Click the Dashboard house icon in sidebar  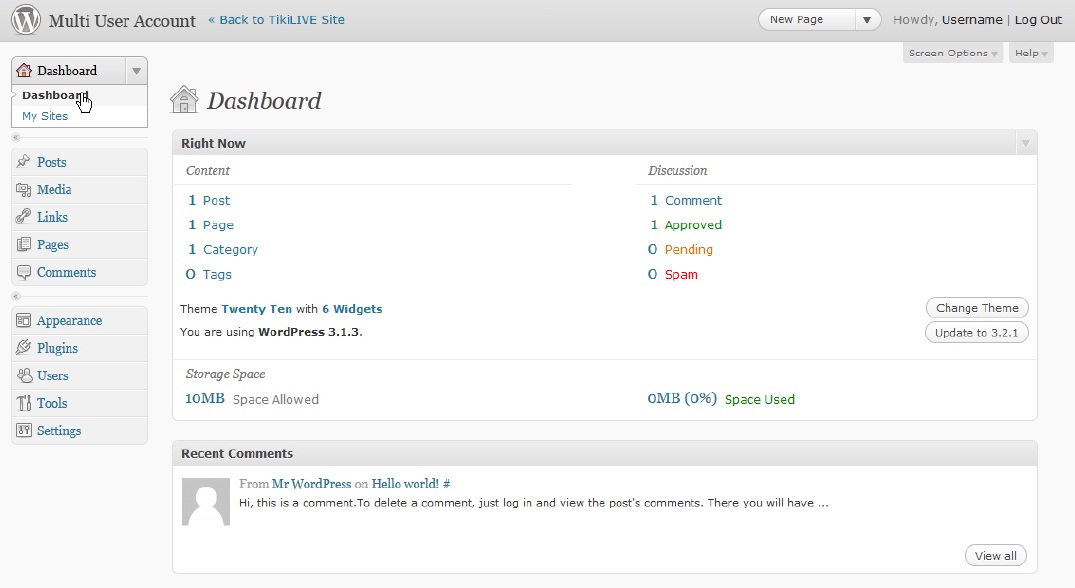pyautogui.click(x=24, y=70)
